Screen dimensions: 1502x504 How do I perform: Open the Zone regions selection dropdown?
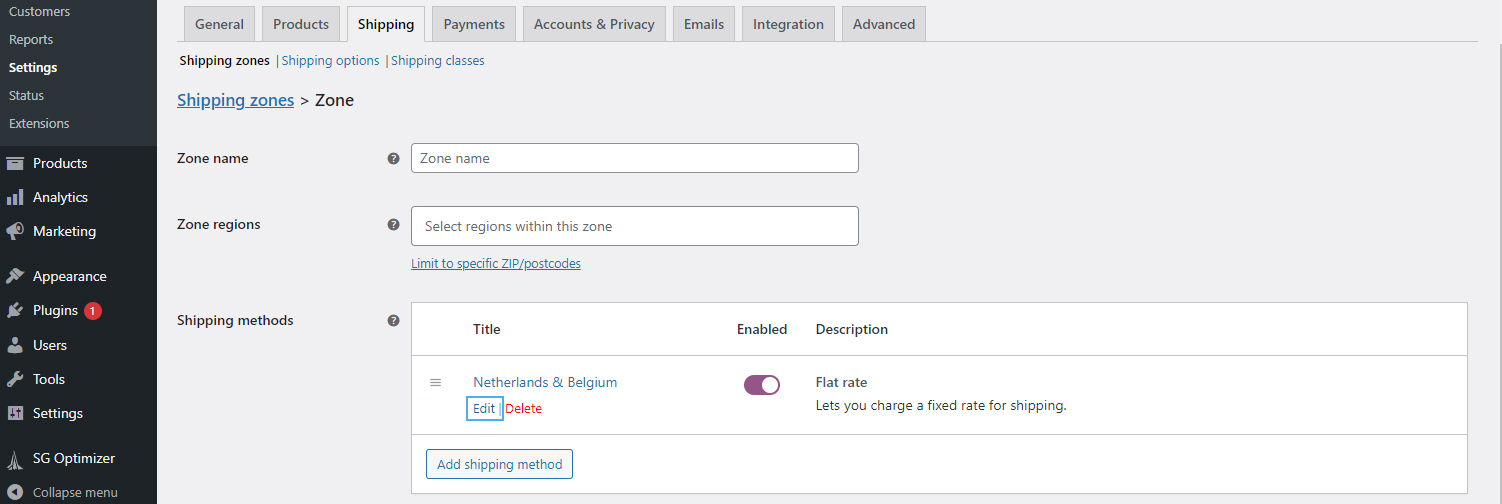pyautogui.click(x=634, y=226)
